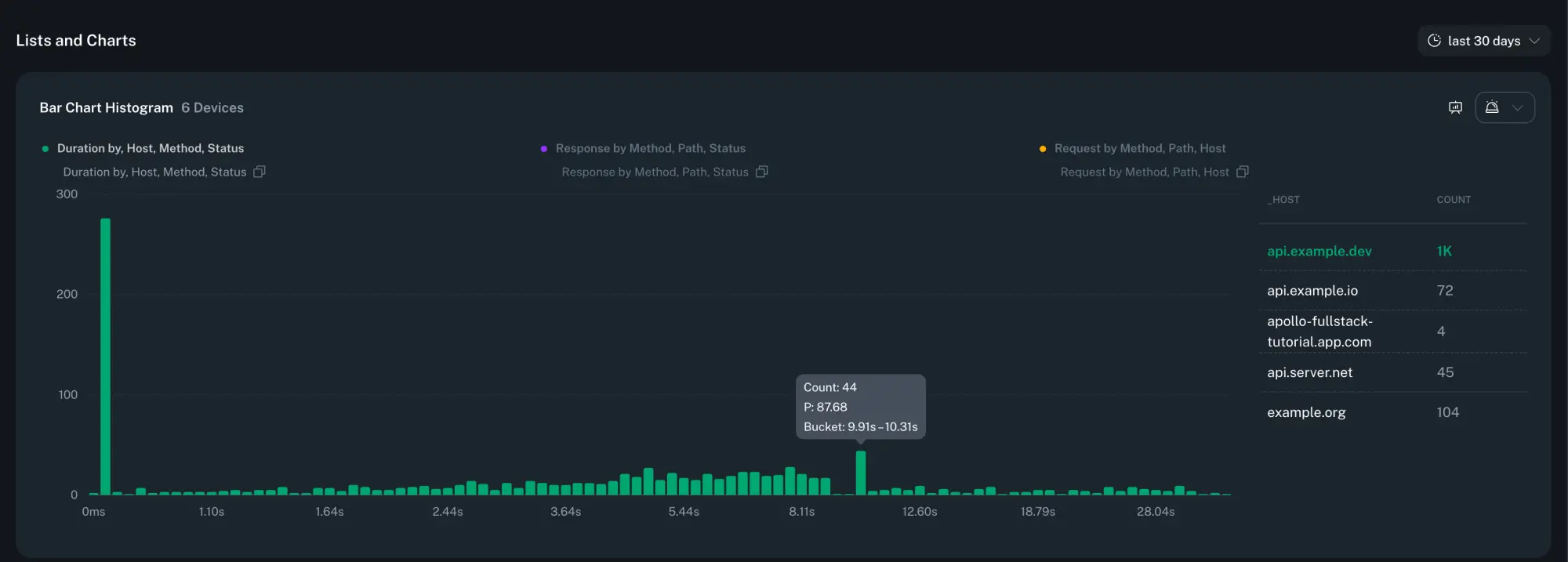Copy the Request by Method, Path, Host query
Image resolution: width=1568 pixels, height=562 pixels.
point(1242,172)
